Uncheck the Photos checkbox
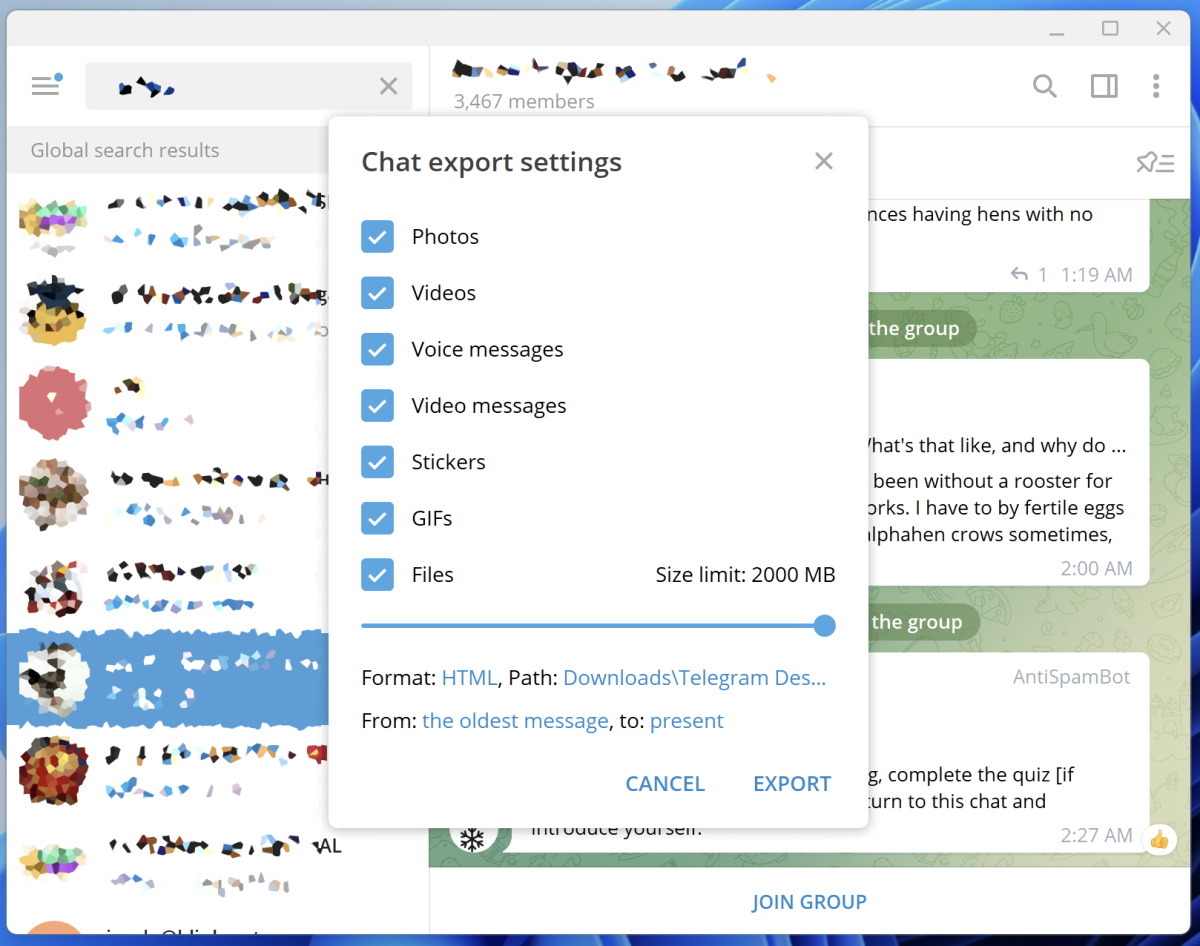Image resolution: width=1200 pixels, height=946 pixels. 377,237
